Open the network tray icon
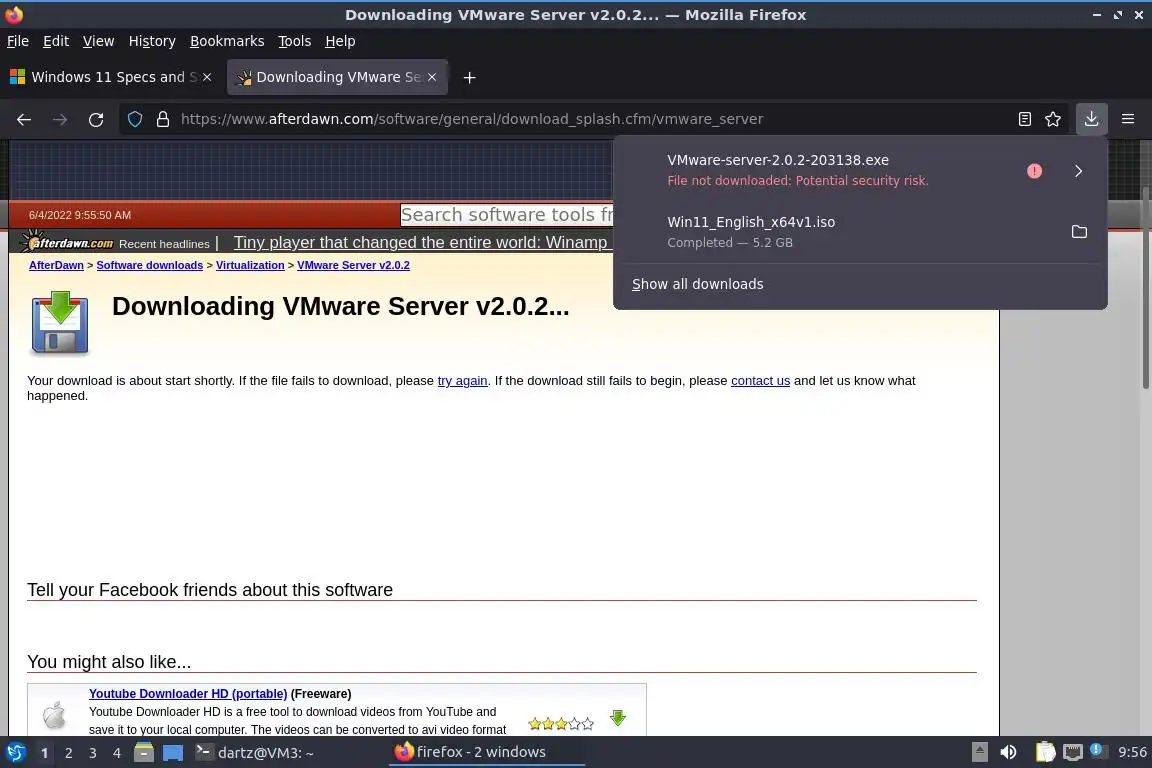The width and height of the screenshot is (1152, 768). 1073,753
